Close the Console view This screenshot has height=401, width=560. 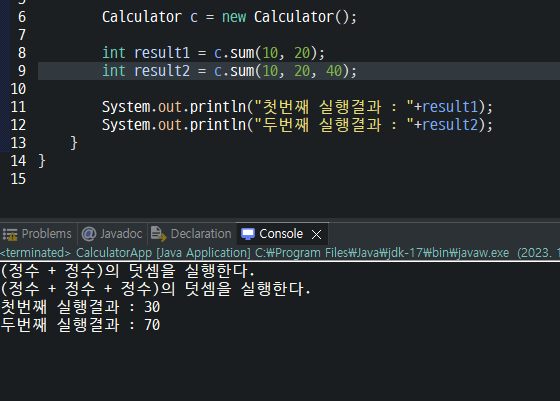tap(316, 234)
